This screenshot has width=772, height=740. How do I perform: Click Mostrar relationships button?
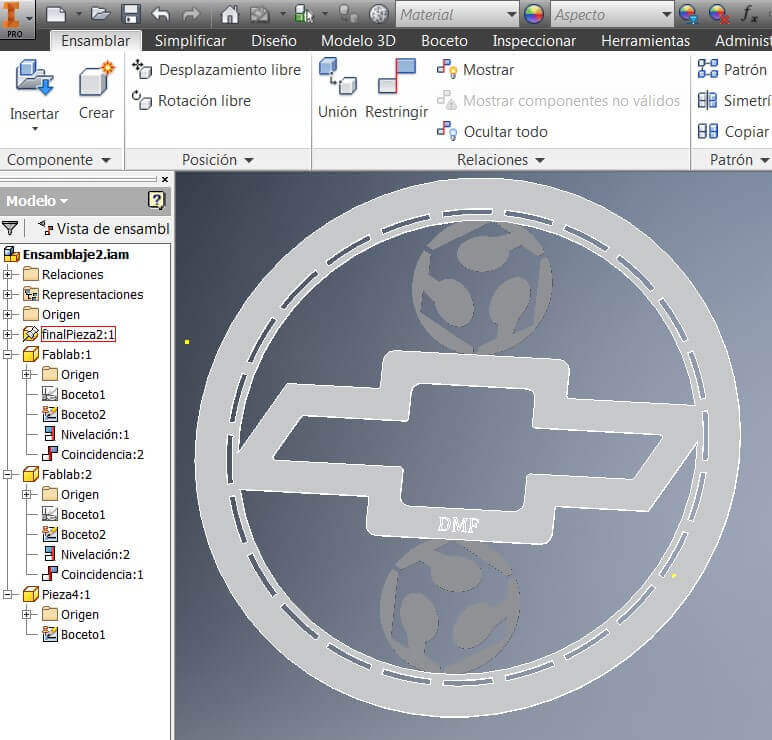[x=475, y=69]
